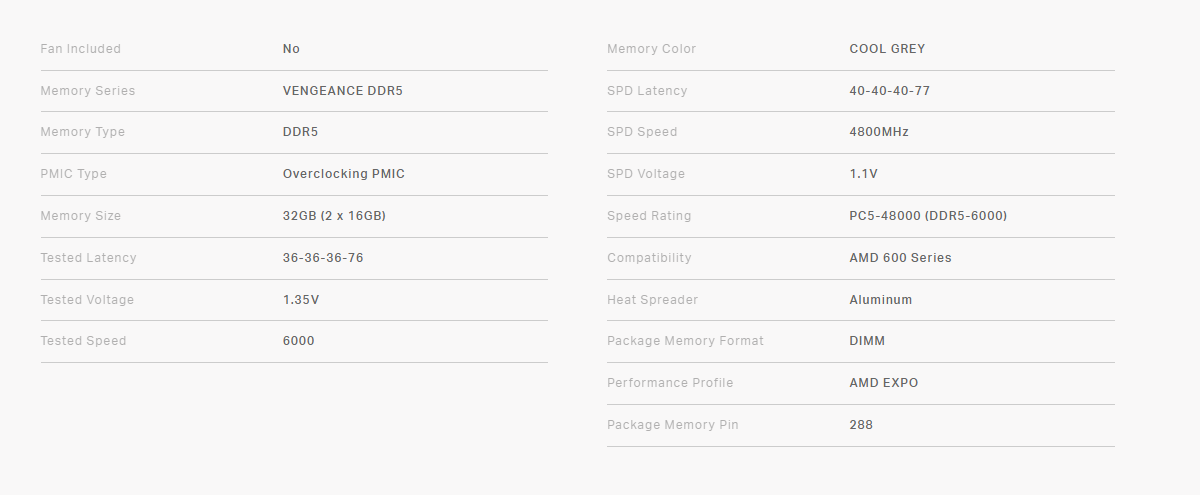Click the Heat Spreader label
1200x495 pixels.
pos(652,300)
